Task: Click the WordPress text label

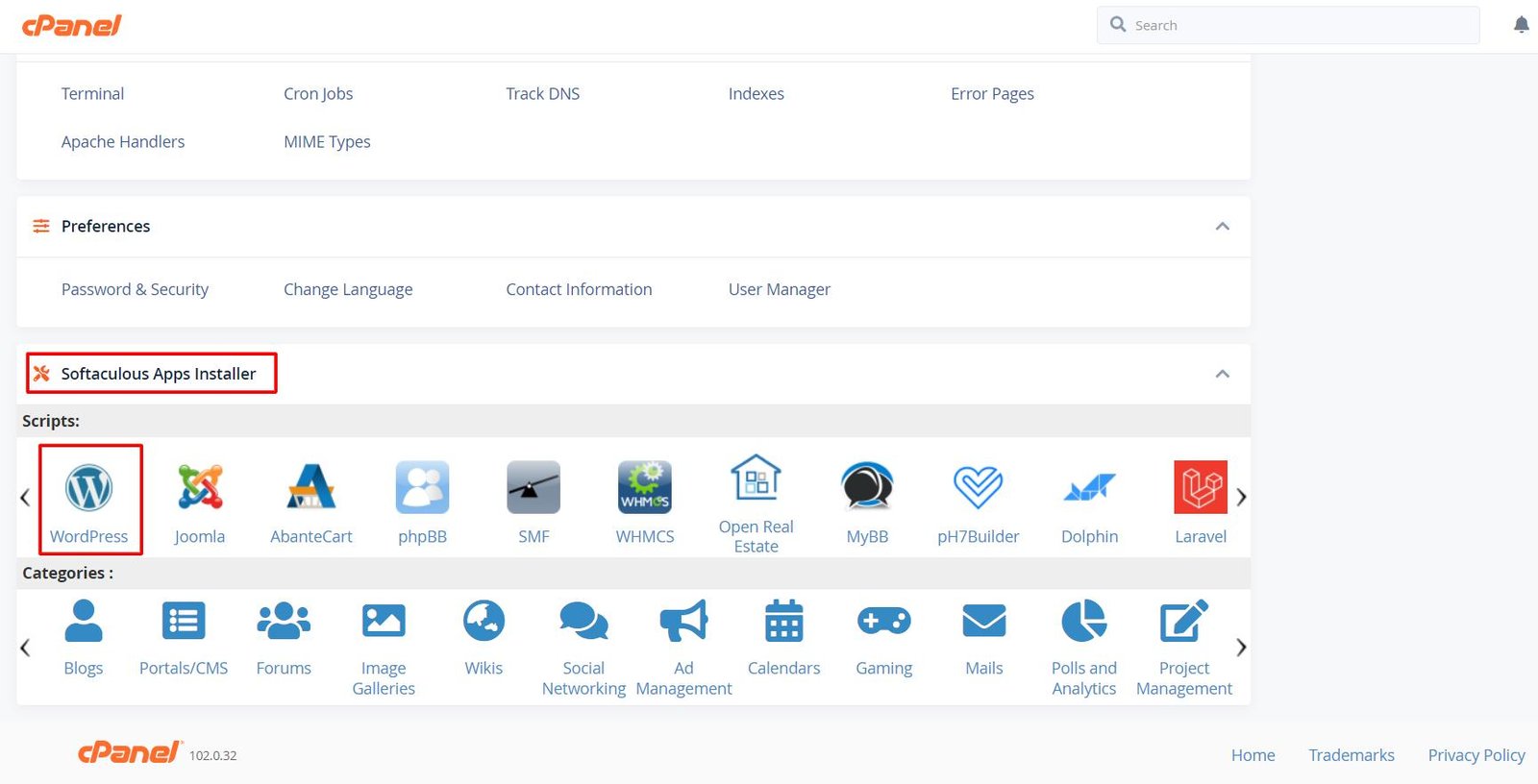Action: coord(88,536)
